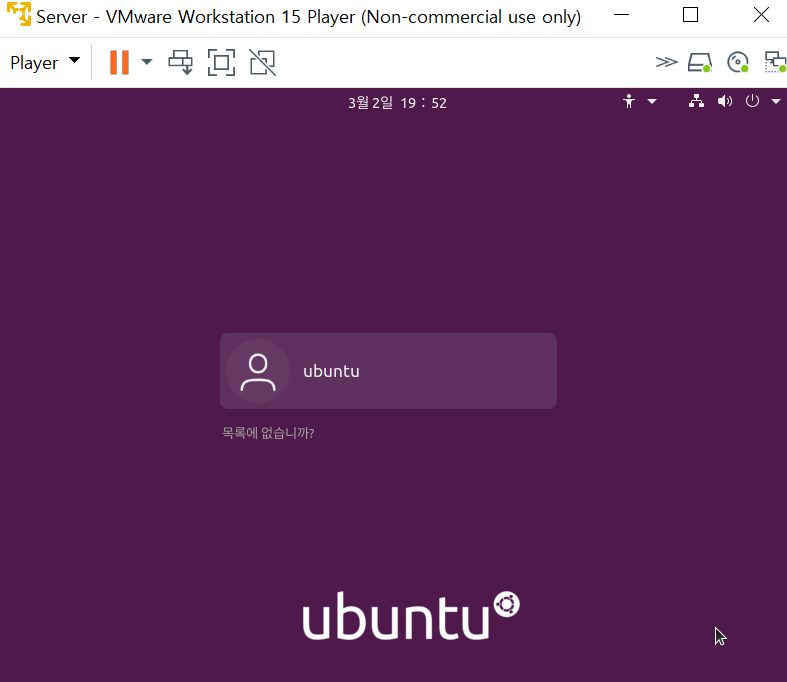Open the Ubuntu power icon

pos(752,101)
